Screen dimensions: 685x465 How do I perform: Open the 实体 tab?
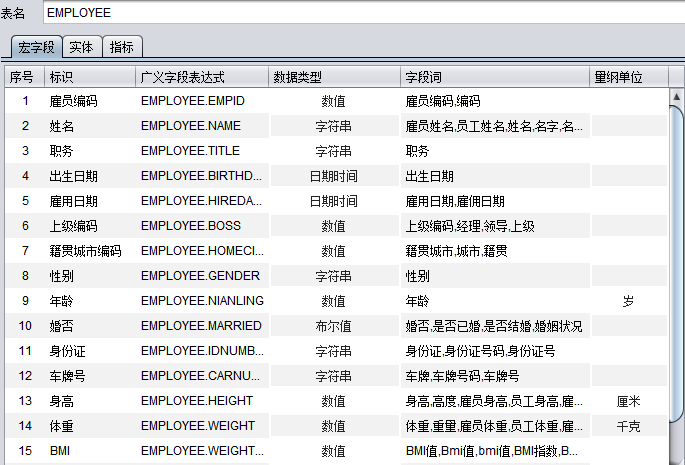[81, 47]
